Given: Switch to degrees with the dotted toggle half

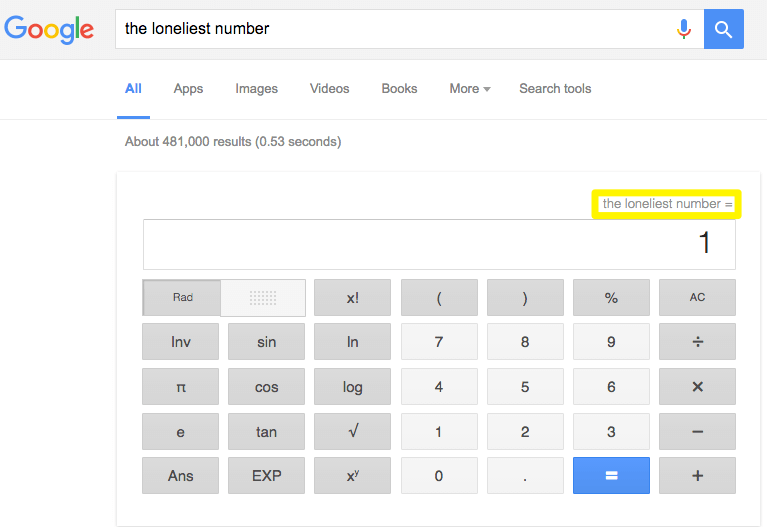Looking at the screenshot, I should pyautogui.click(x=263, y=298).
